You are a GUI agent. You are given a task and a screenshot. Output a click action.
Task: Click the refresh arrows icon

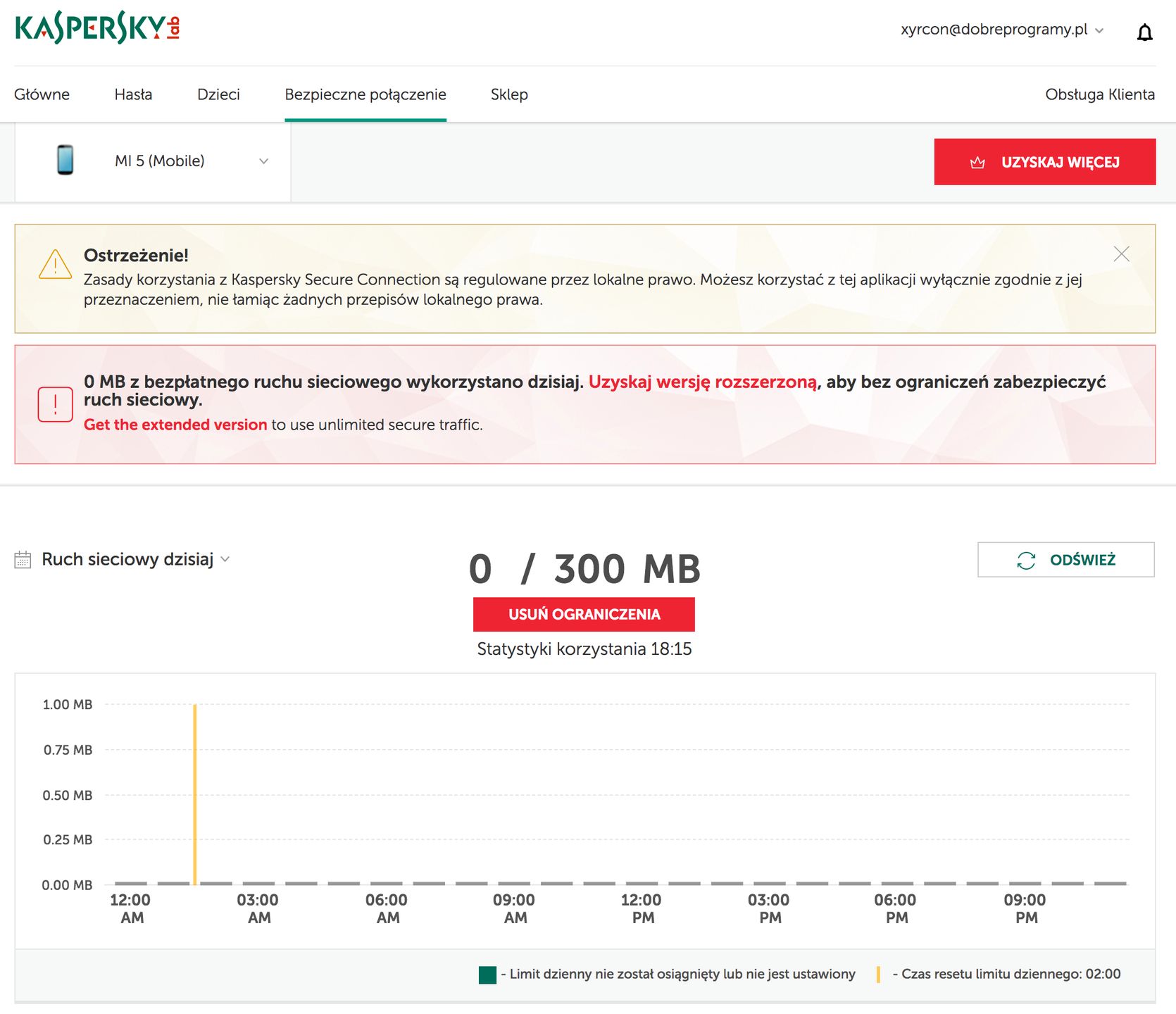pyautogui.click(x=1026, y=560)
